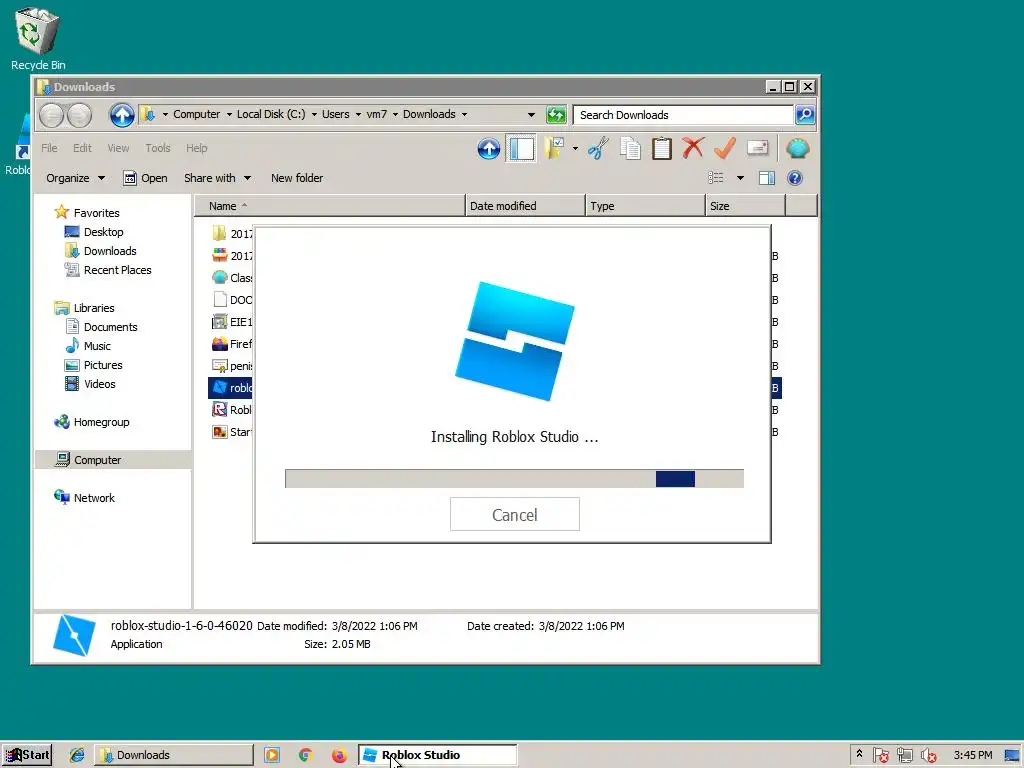Click the Classic Shell settings icon

pyautogui.click(x=797, y=149)
